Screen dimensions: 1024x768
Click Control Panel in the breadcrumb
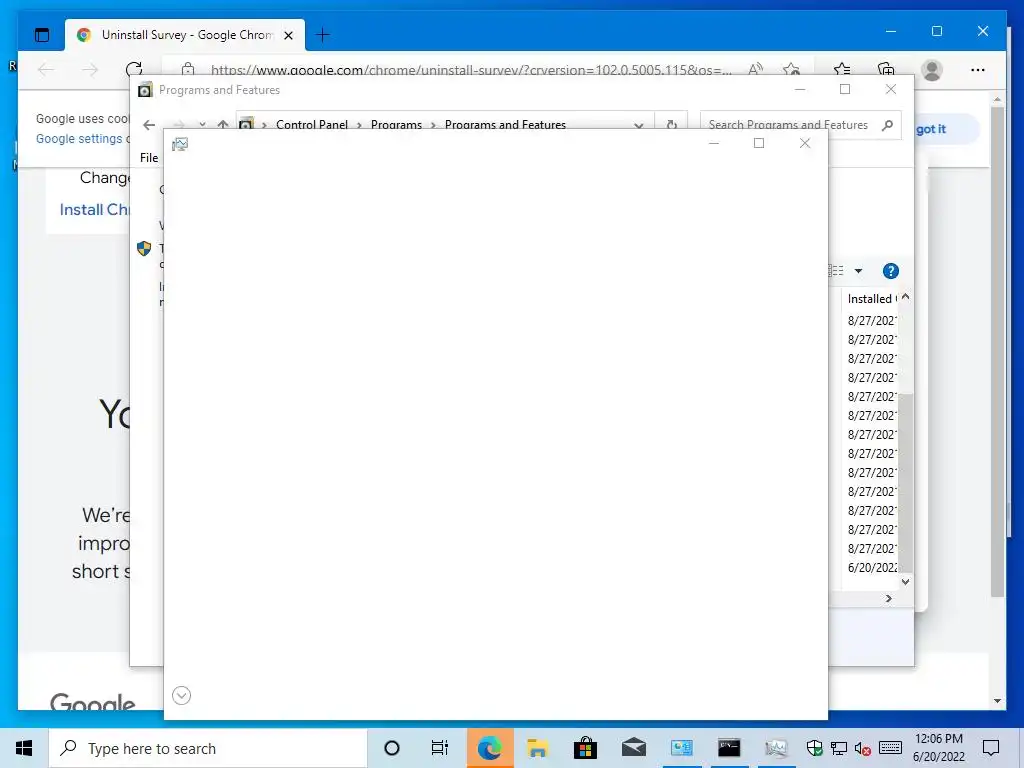point(312,125)
